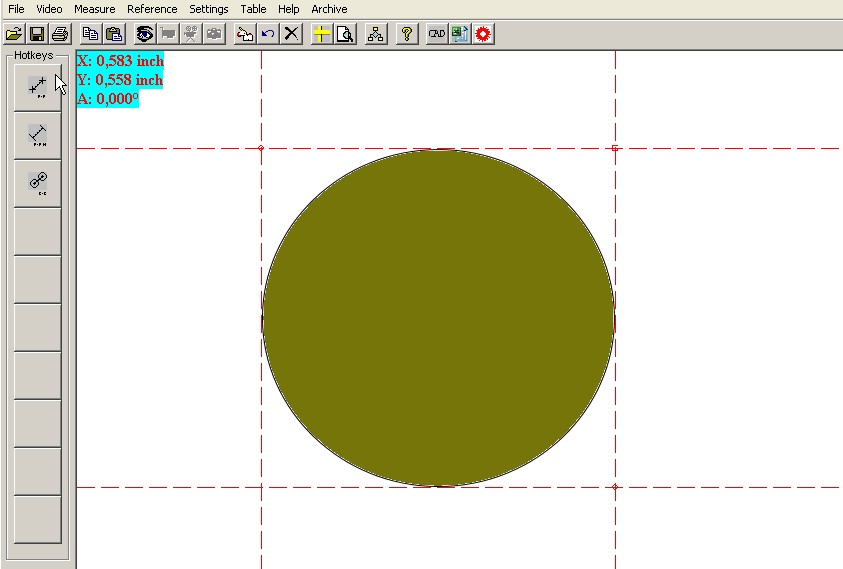Toggle the yellow crosshair icon
Image resolution: width=843 pixels, height=569 pixels.
tap(321, 34)
